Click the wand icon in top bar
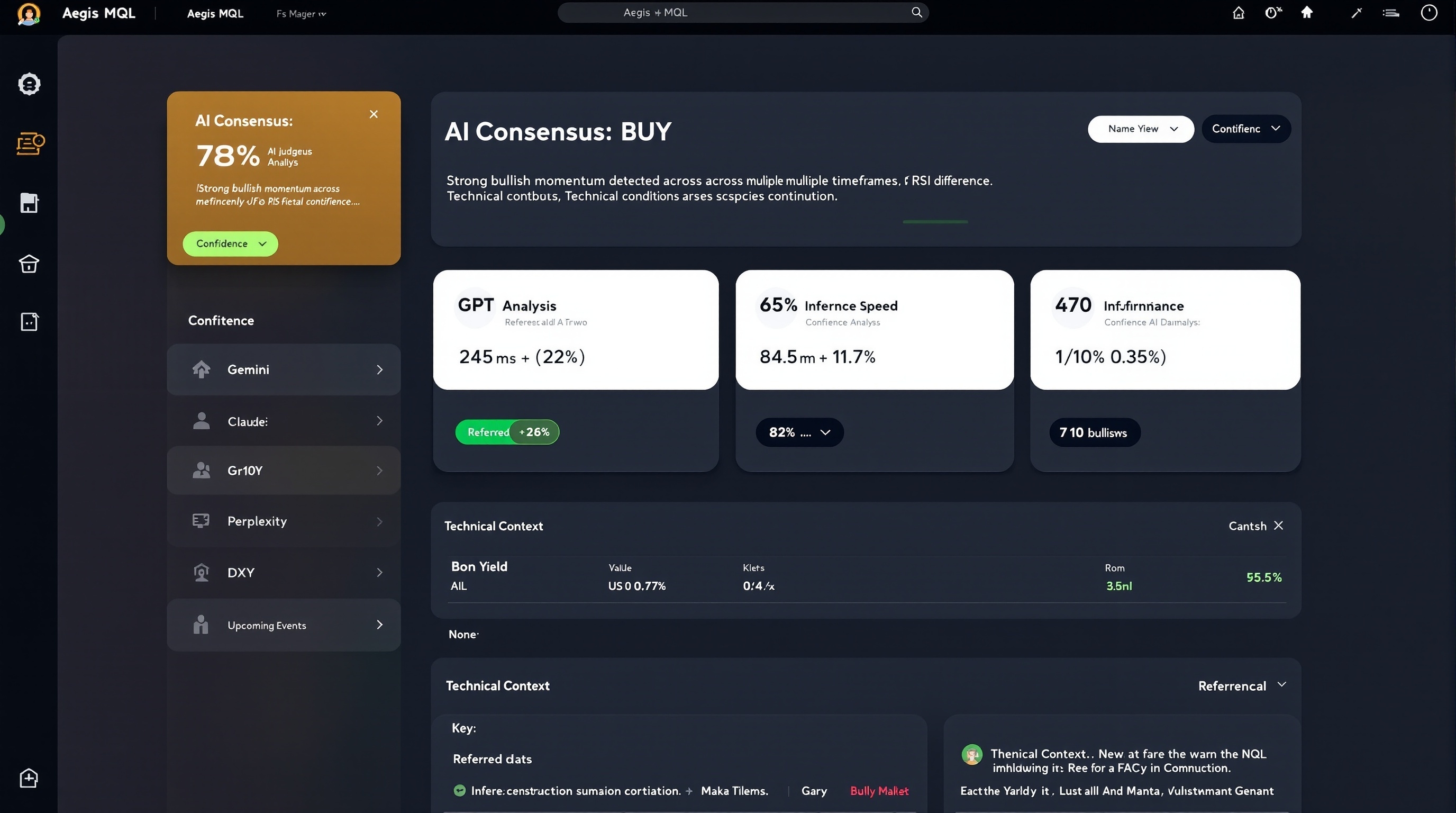Viewport: 1456px width, 813px height. (x=1357, y=13)
